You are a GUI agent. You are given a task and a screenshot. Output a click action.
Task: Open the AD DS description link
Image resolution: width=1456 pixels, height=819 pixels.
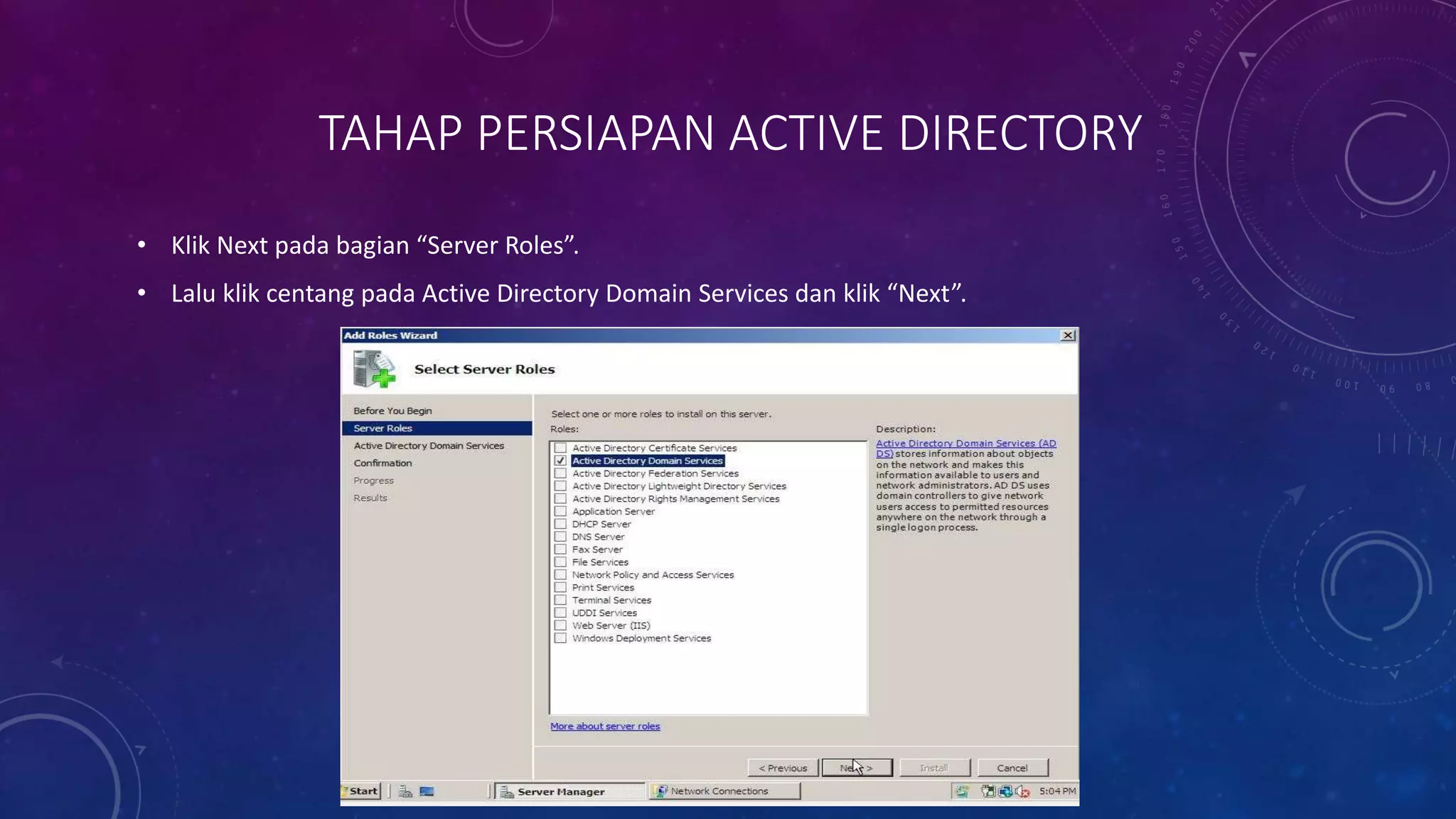pos(965,448)
